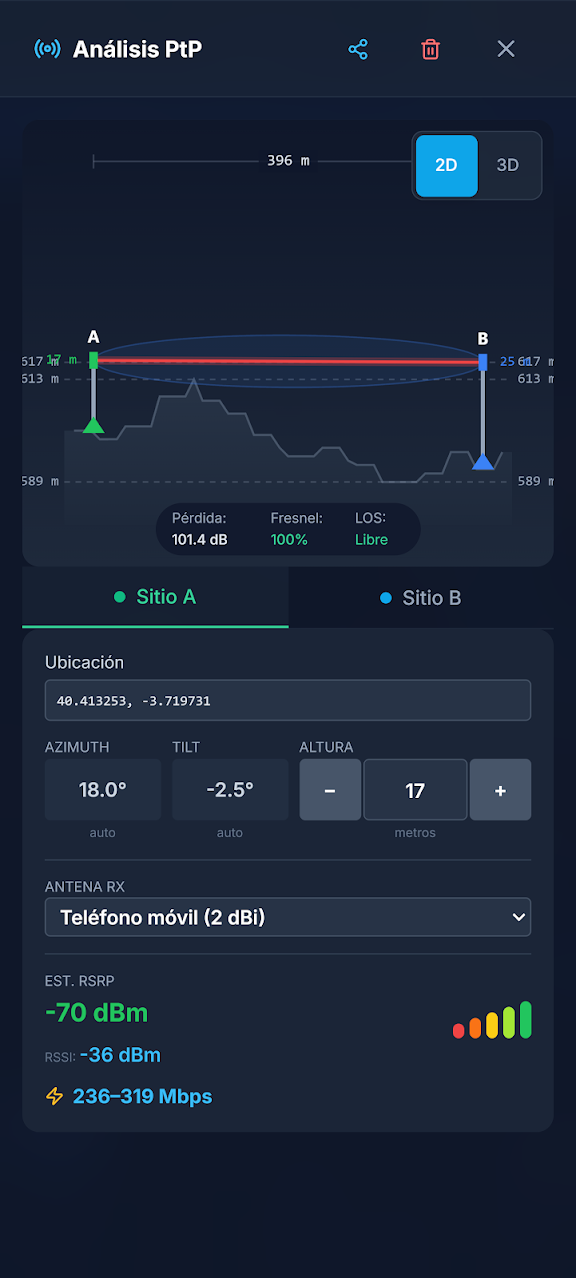Click the Tilt -2.5° value box
576x1278 pixels.
230,789
